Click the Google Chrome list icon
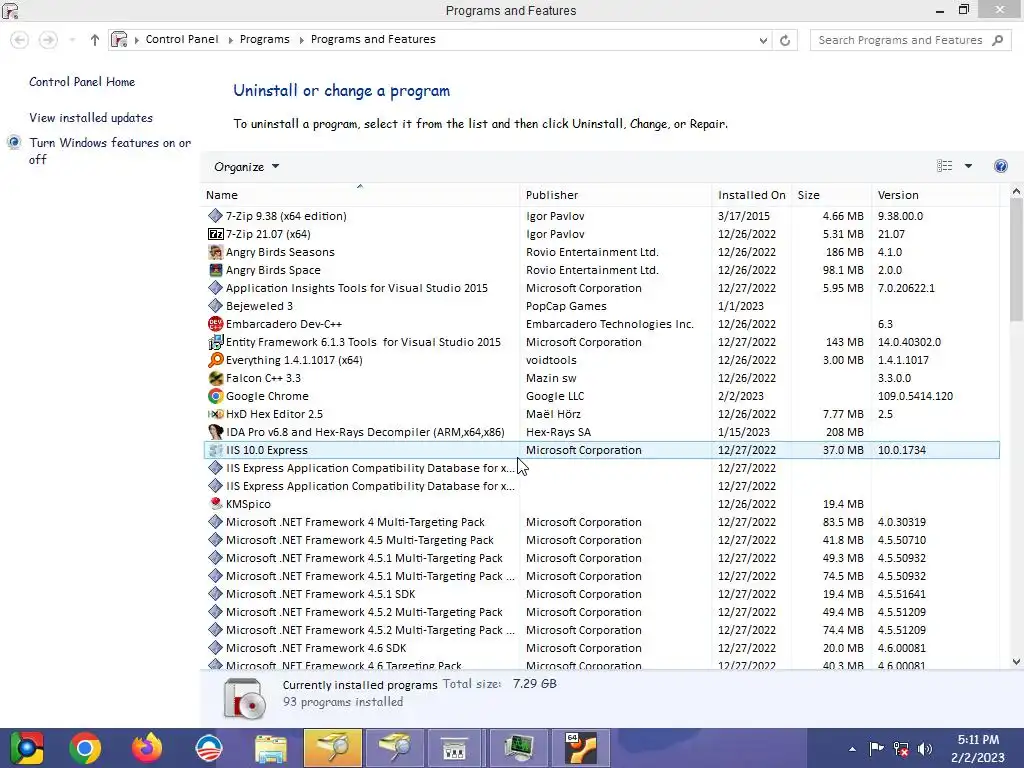 [216, 396]
